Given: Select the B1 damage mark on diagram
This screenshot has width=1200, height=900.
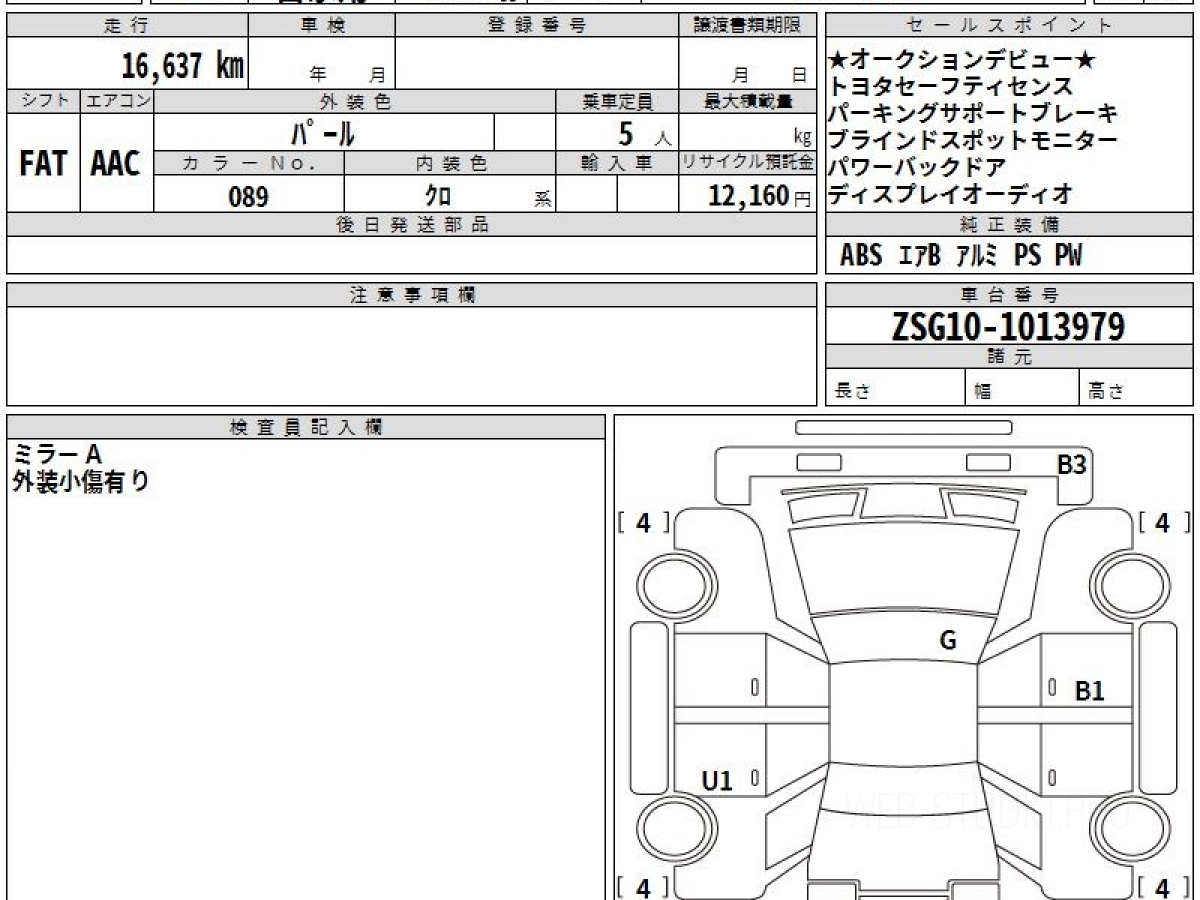Looking at the screenshot, I should pyautogui.click(x=1089, y=691).
